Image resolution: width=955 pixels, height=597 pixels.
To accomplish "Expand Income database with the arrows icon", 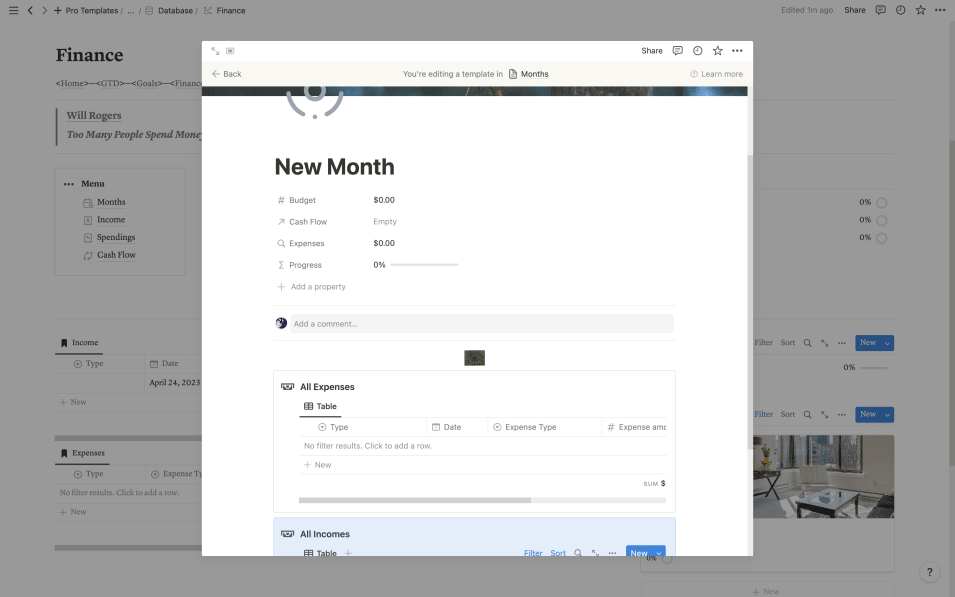I will [x=824, y=343].
